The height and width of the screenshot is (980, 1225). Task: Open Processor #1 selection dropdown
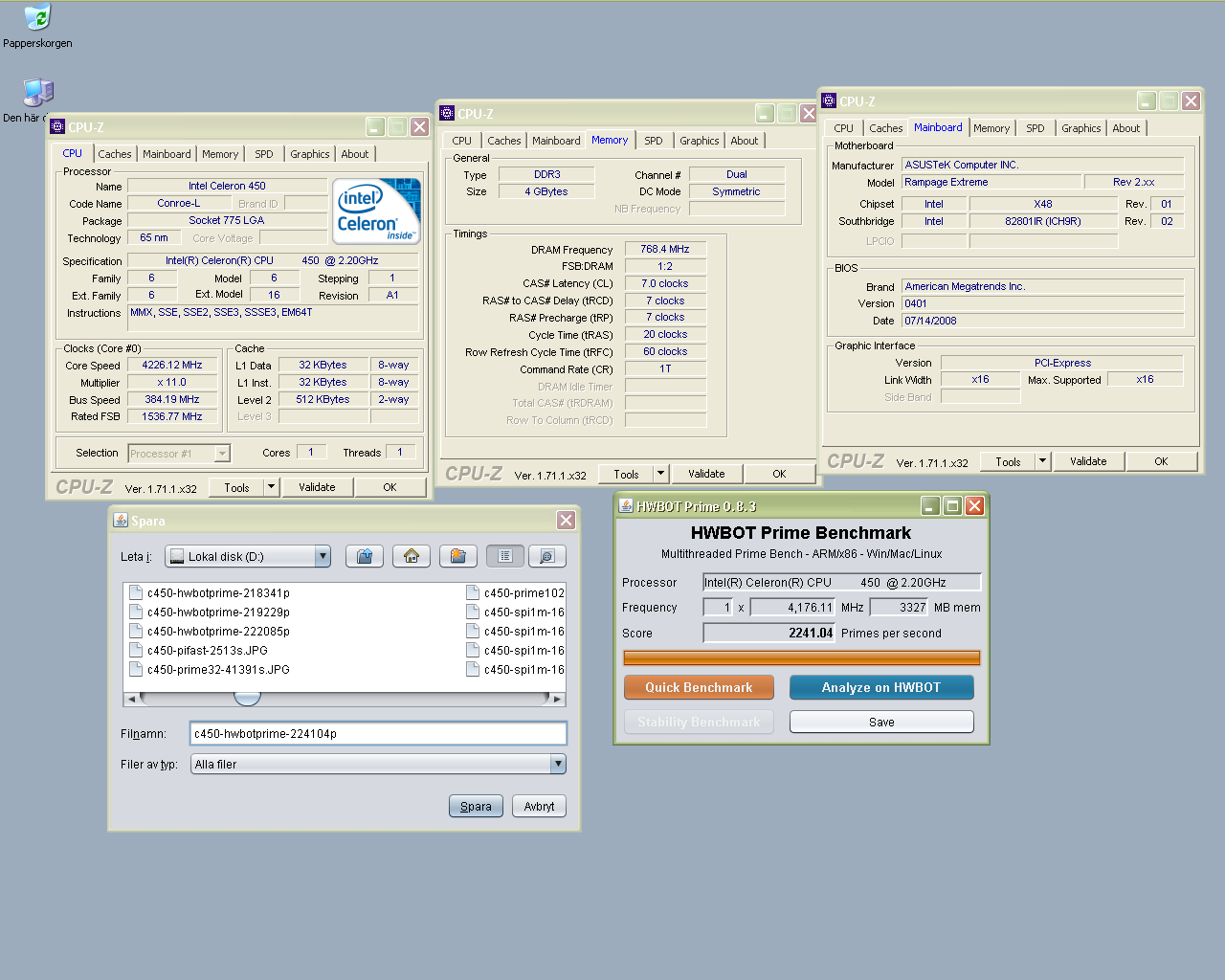tap(222, 454)
